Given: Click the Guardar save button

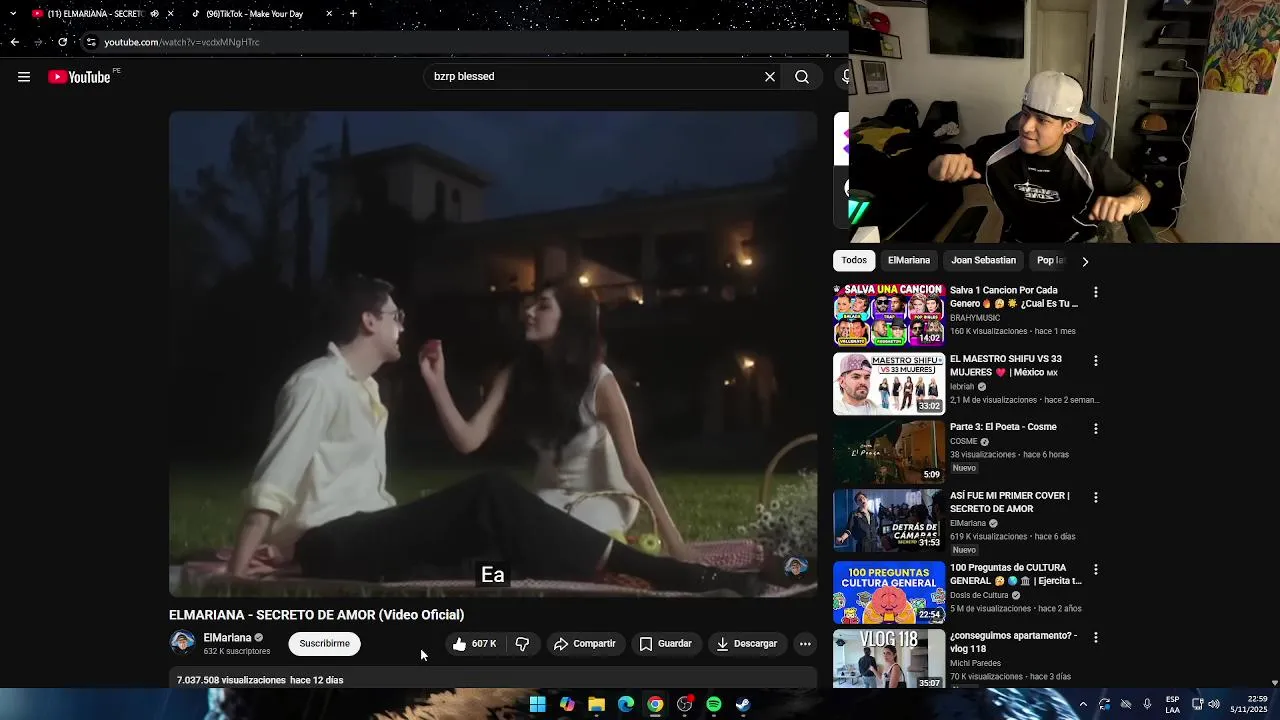Looking at the screenshot, I should 666,644.
